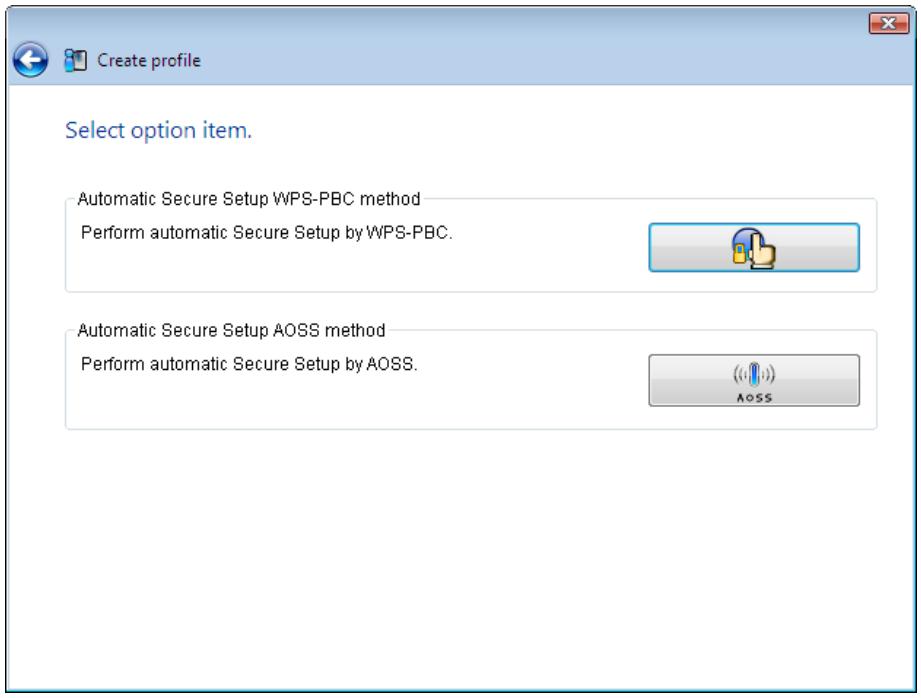This screenshot has width=921, height=698.
Task: Click the small padlock on WPS-PBC icon
Action: click(740, 253)
